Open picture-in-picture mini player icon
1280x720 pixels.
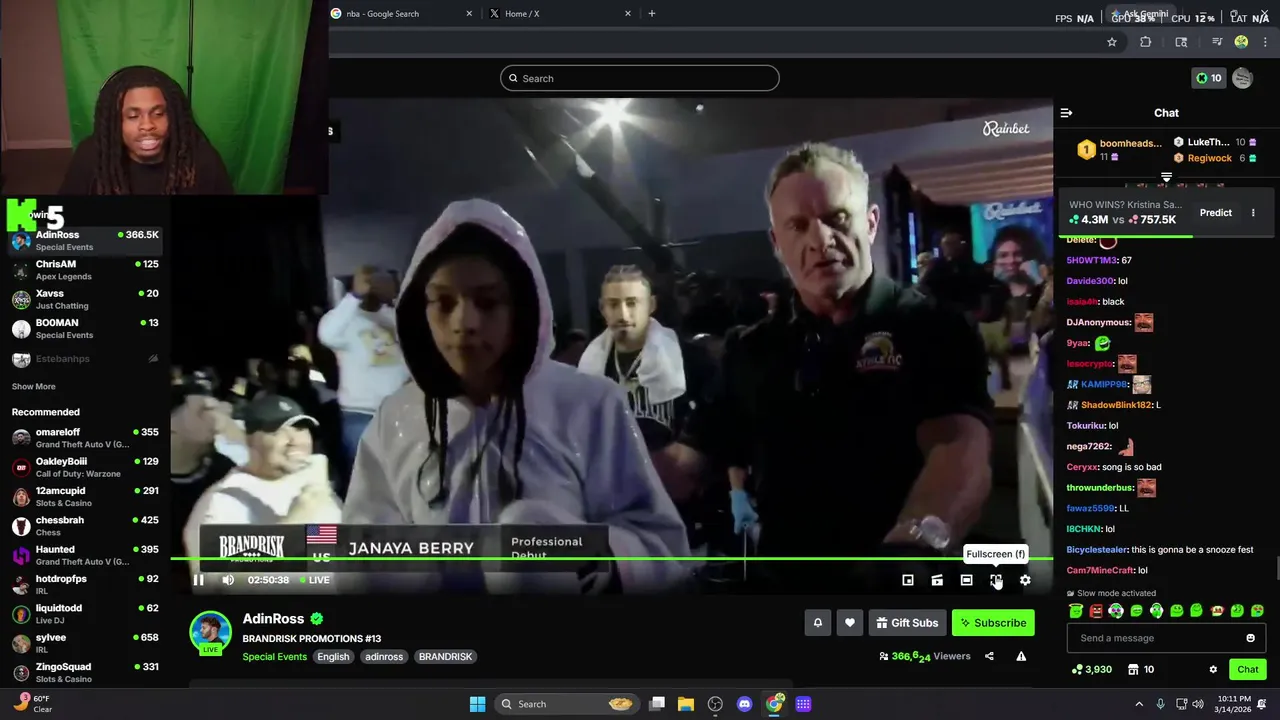pyautogui.click(x=908, y=580)
